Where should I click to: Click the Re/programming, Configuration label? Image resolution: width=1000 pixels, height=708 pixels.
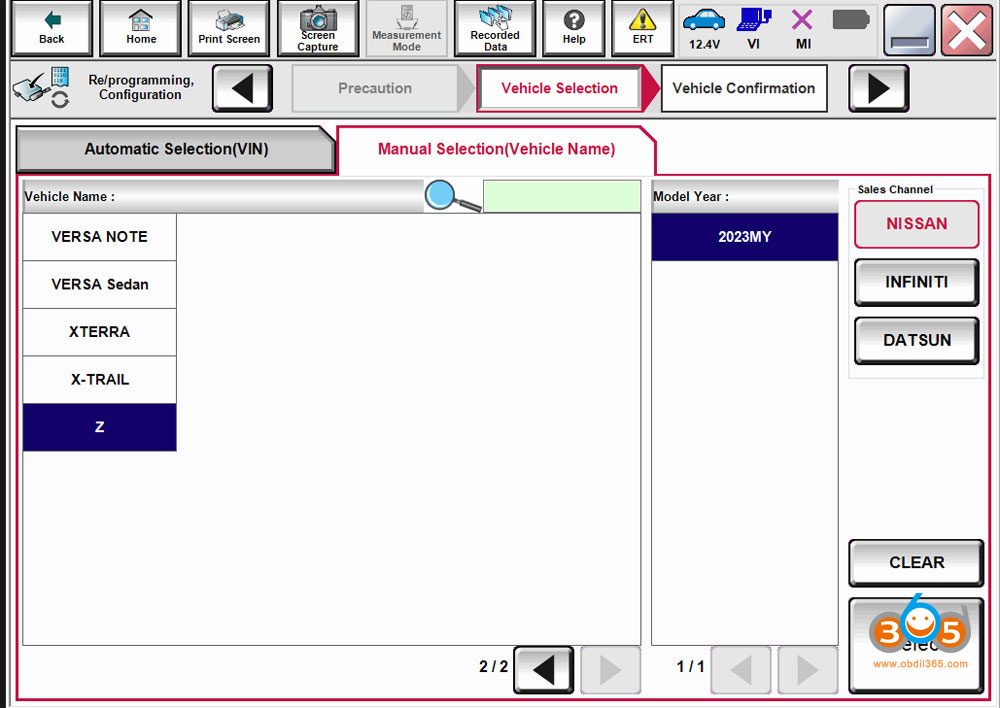click(x=141, y=87)
